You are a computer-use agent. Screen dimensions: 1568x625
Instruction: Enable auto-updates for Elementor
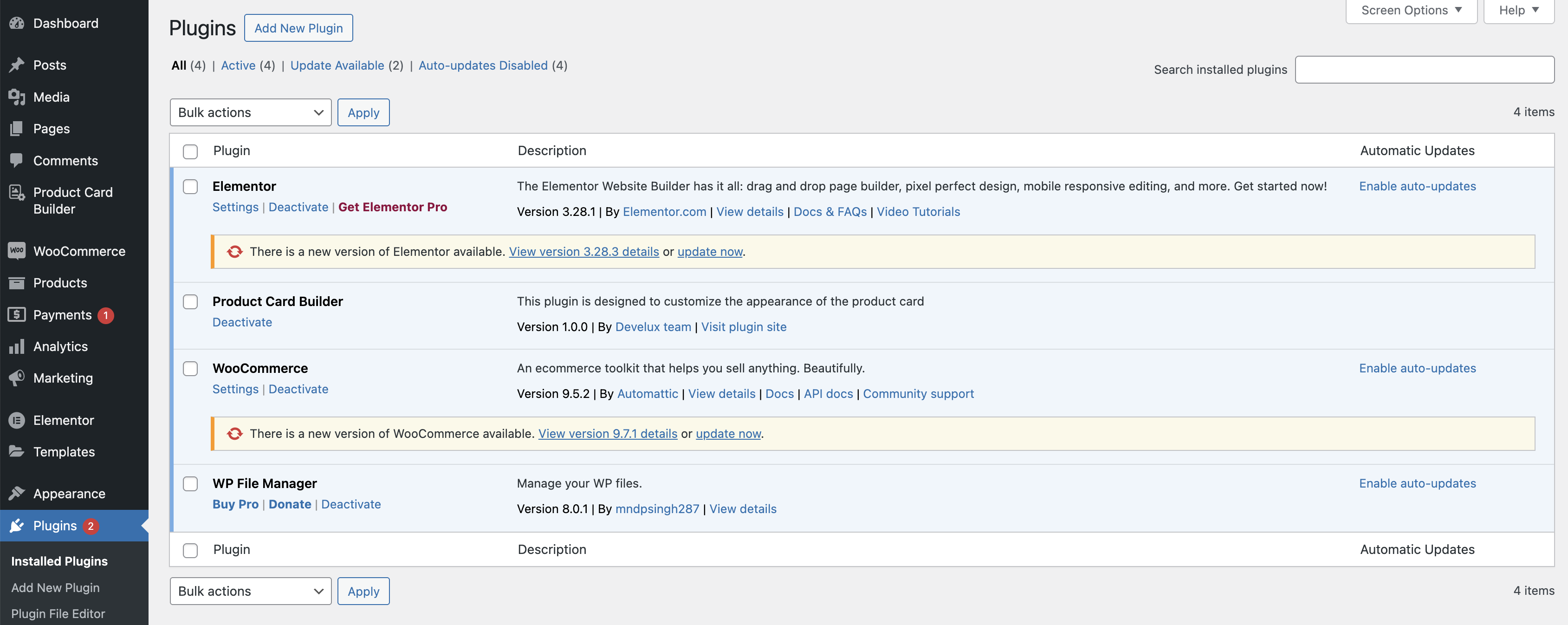1418,186
